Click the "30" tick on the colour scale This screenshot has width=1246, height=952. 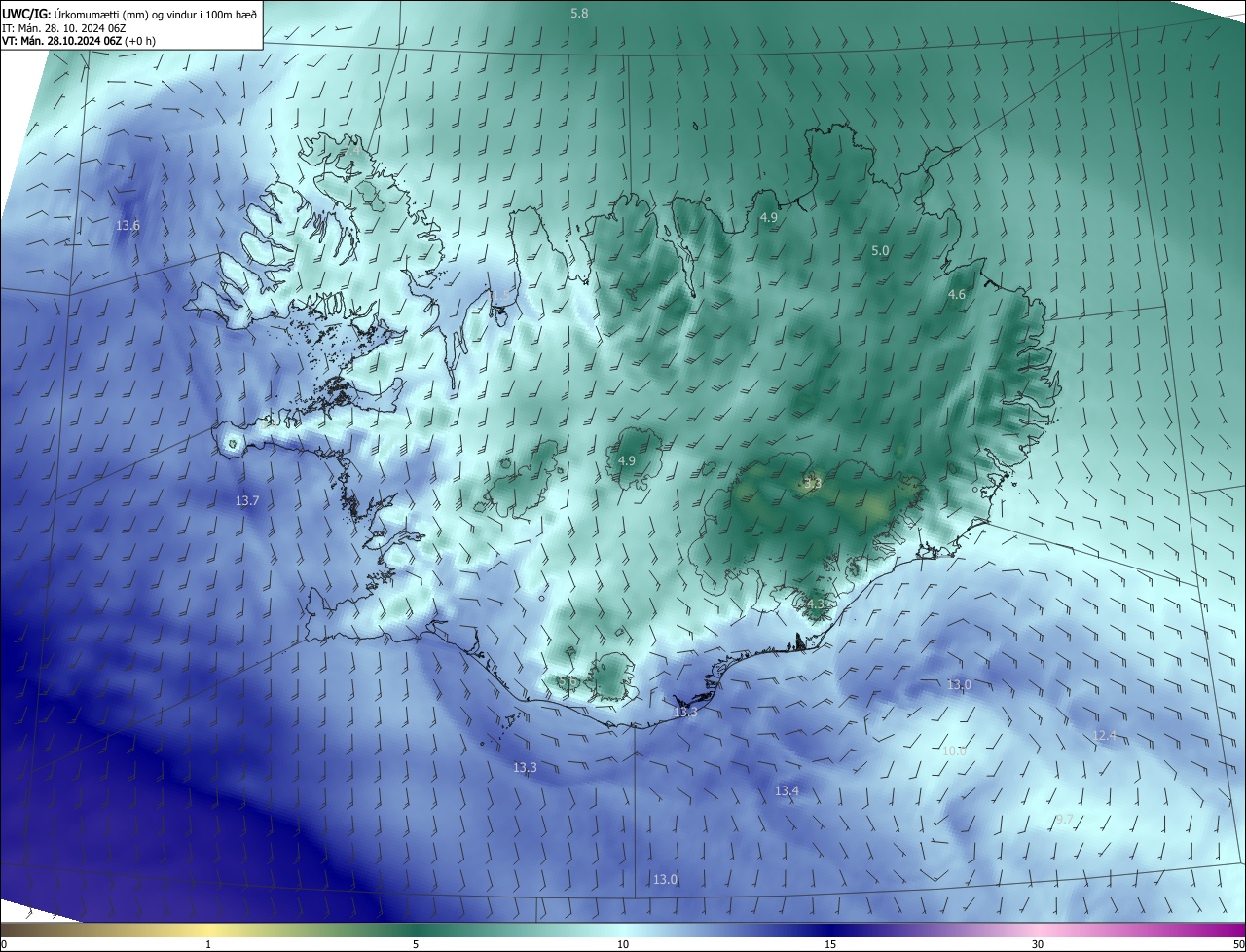click(1038, 944)
